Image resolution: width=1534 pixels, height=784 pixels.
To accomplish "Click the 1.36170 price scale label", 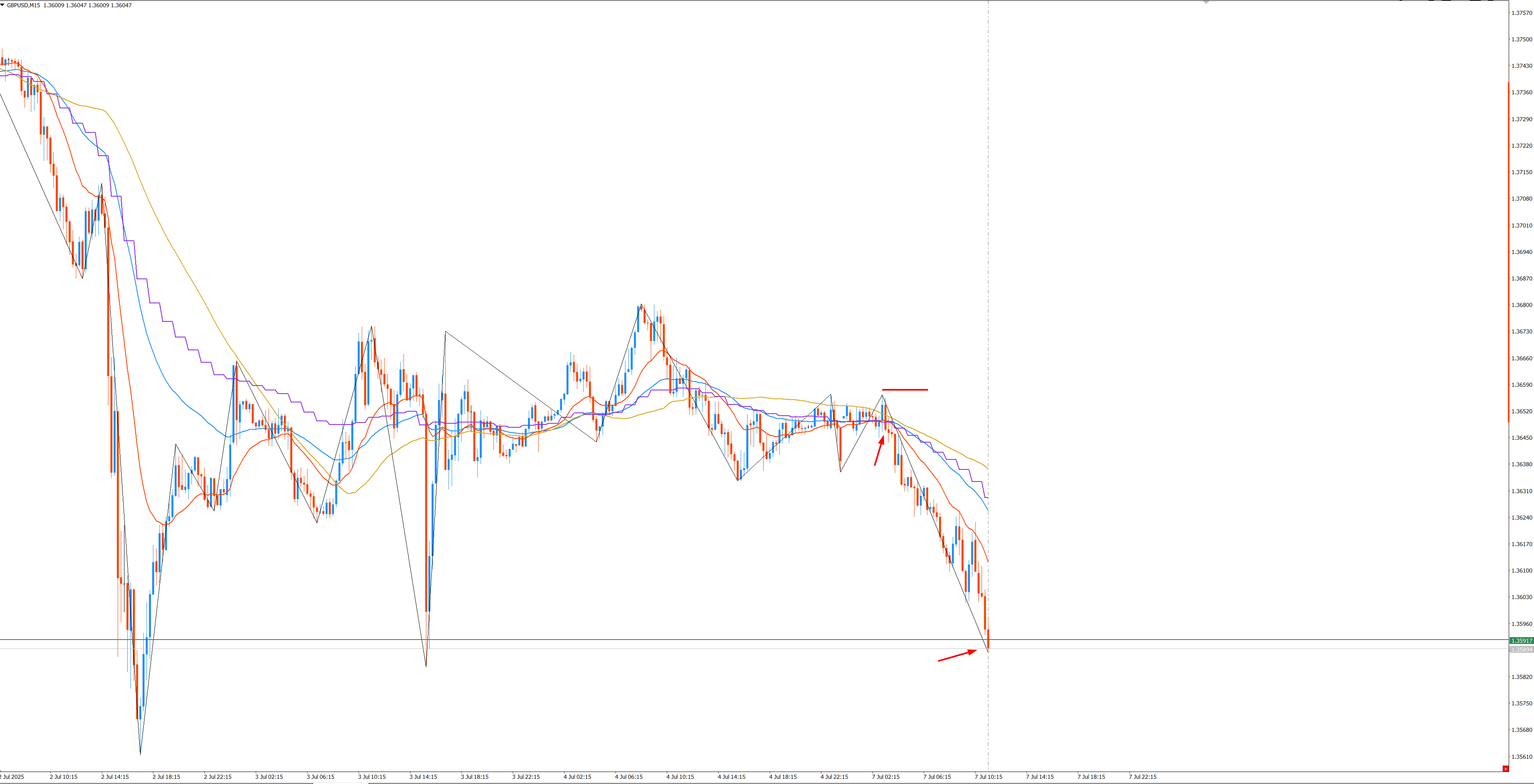I will pos(1522,544).
